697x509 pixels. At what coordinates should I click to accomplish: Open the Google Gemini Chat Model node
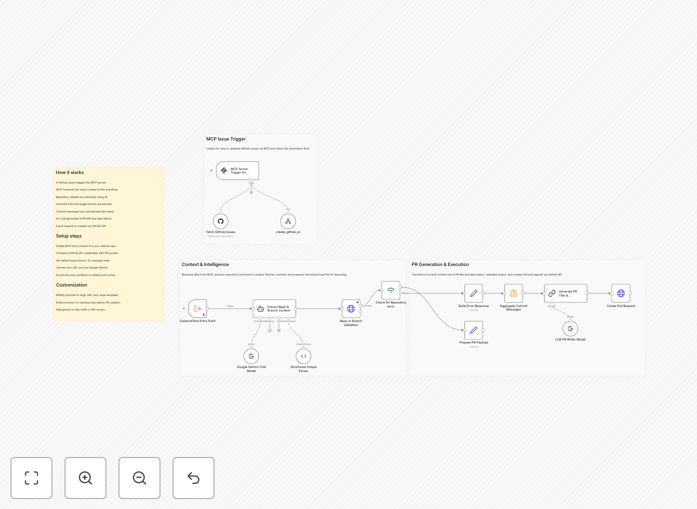[x=251, y=356]
